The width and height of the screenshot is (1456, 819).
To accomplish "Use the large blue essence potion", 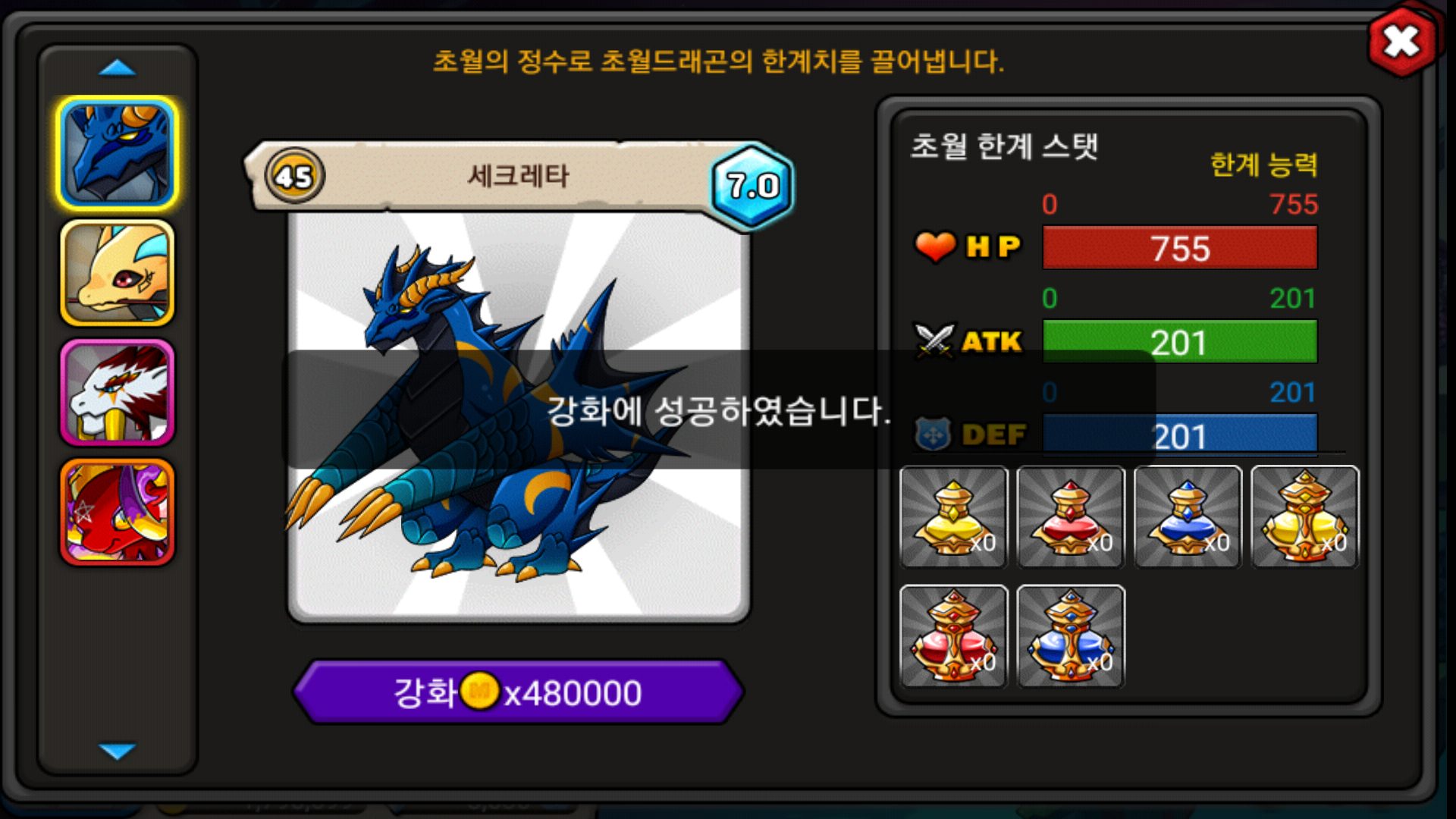I will (x=1071, y=636).
